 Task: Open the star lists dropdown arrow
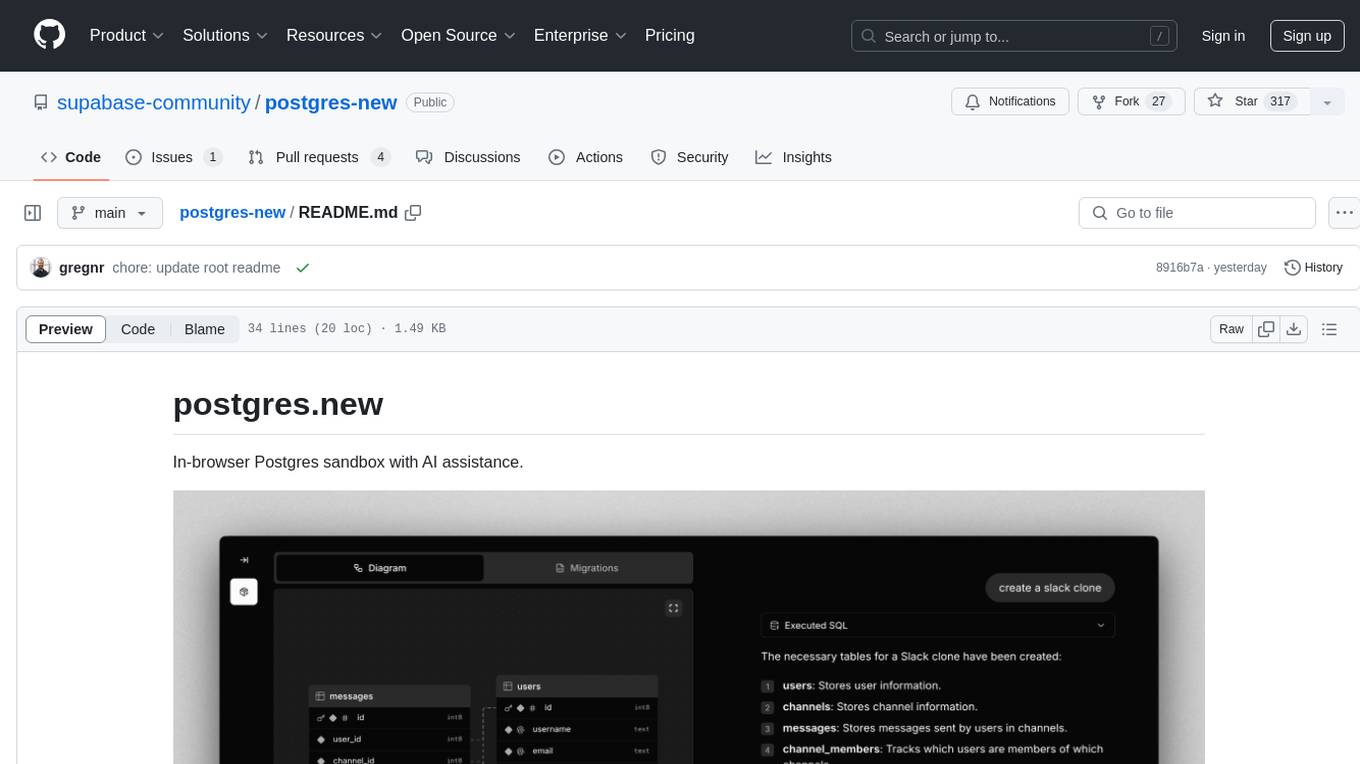(x=1327, y=102)
